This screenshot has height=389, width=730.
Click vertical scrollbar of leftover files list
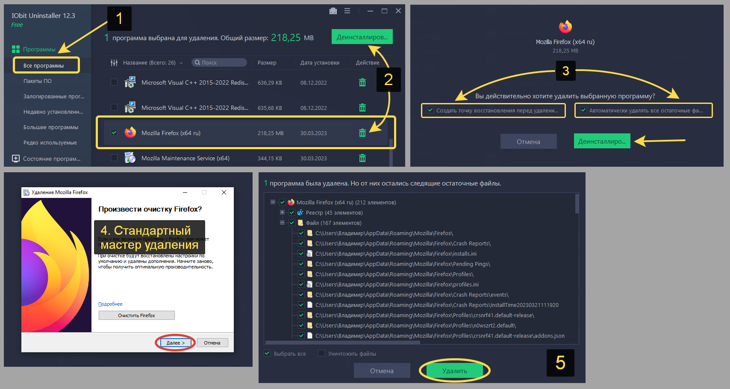pos(577,203)
